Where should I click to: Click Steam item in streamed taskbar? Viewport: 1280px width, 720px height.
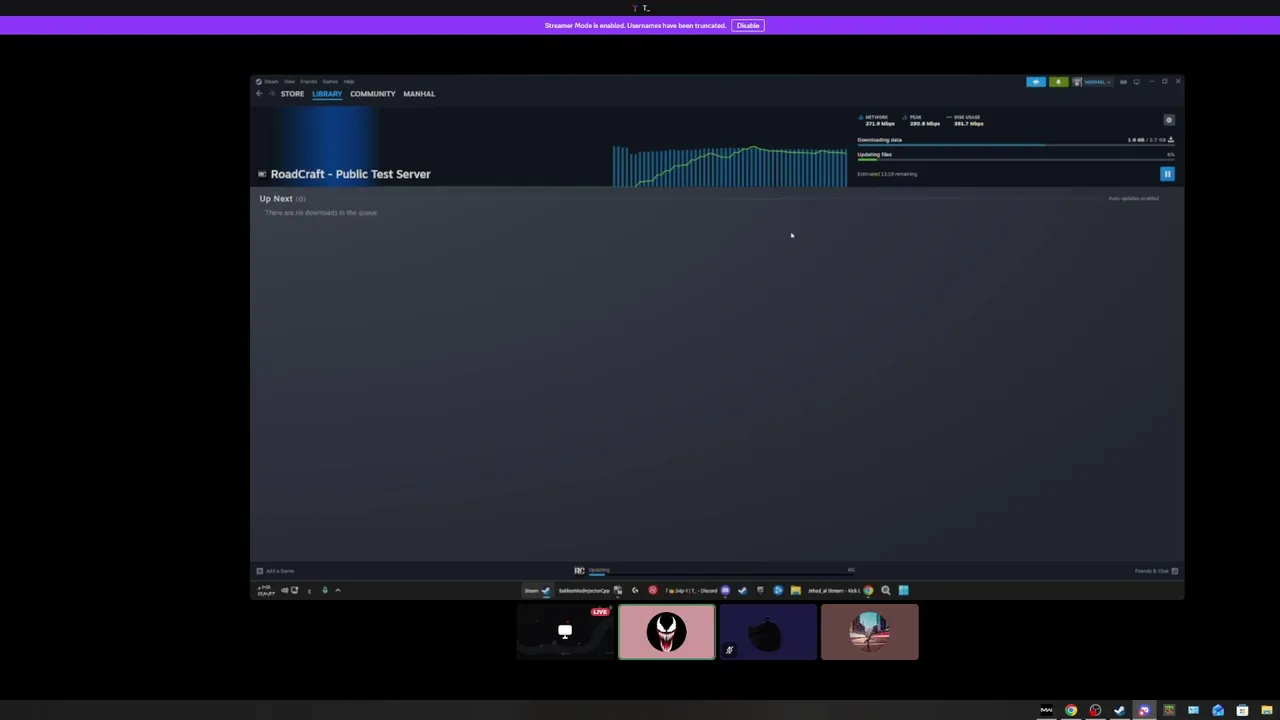pyautogui.click(x=538, y=590)
